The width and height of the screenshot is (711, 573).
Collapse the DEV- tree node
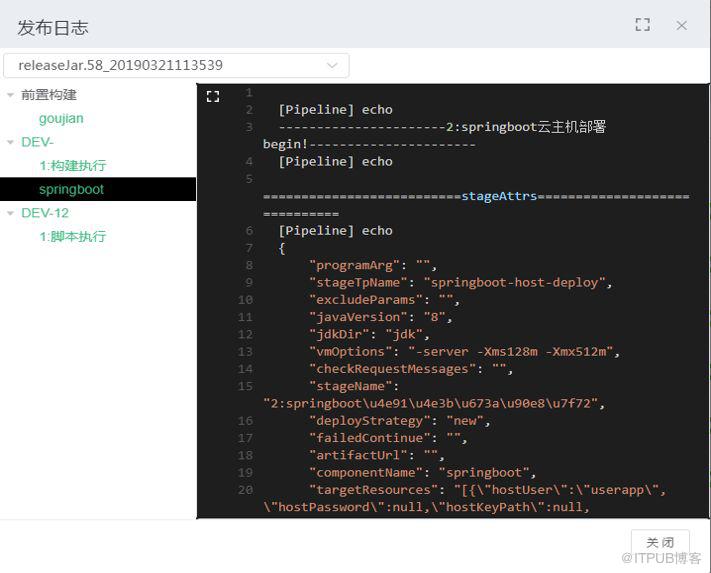(10, 142)
